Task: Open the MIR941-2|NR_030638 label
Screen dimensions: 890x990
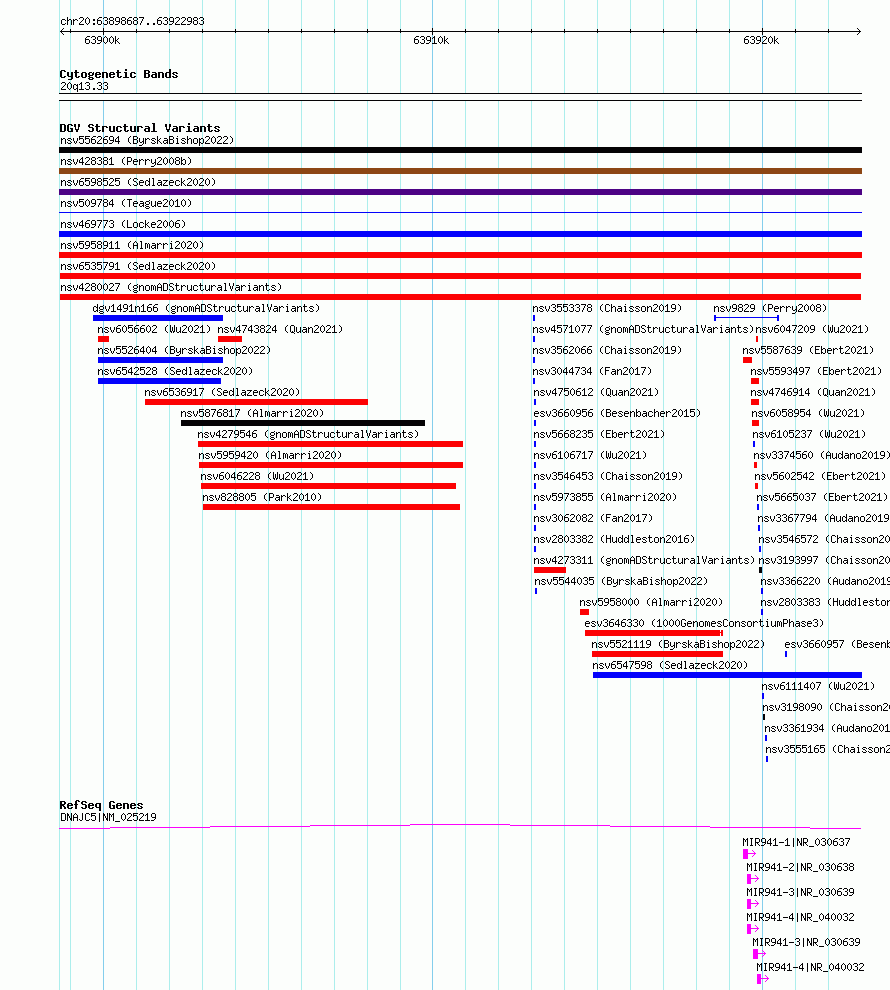Action: (x=800, y=868)
